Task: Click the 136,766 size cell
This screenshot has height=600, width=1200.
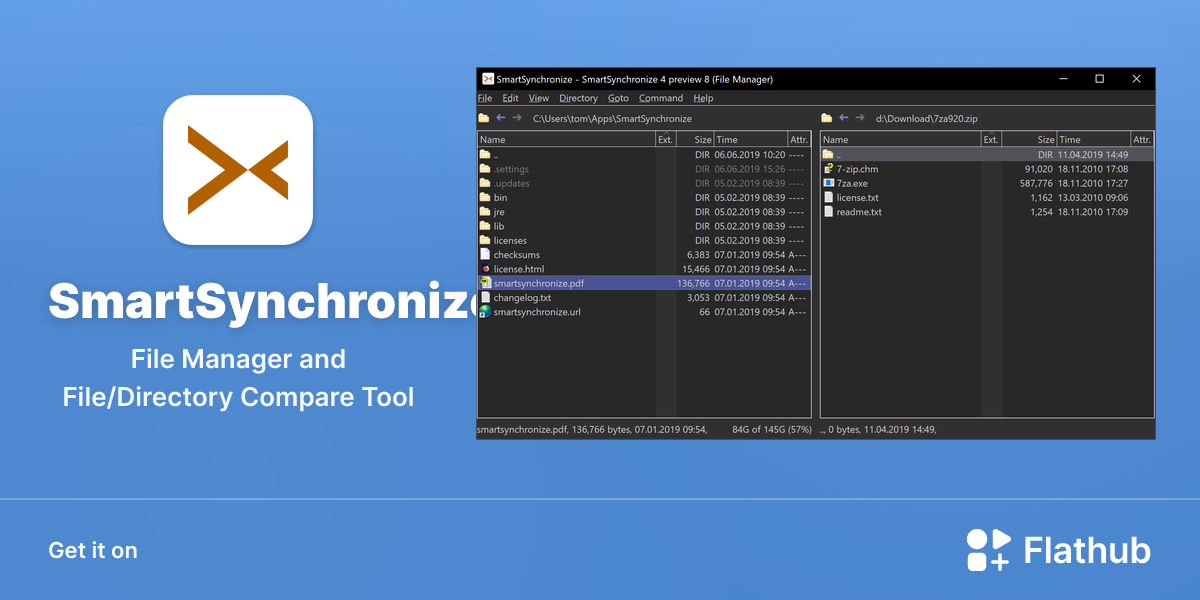Action: tap(694, 283)
